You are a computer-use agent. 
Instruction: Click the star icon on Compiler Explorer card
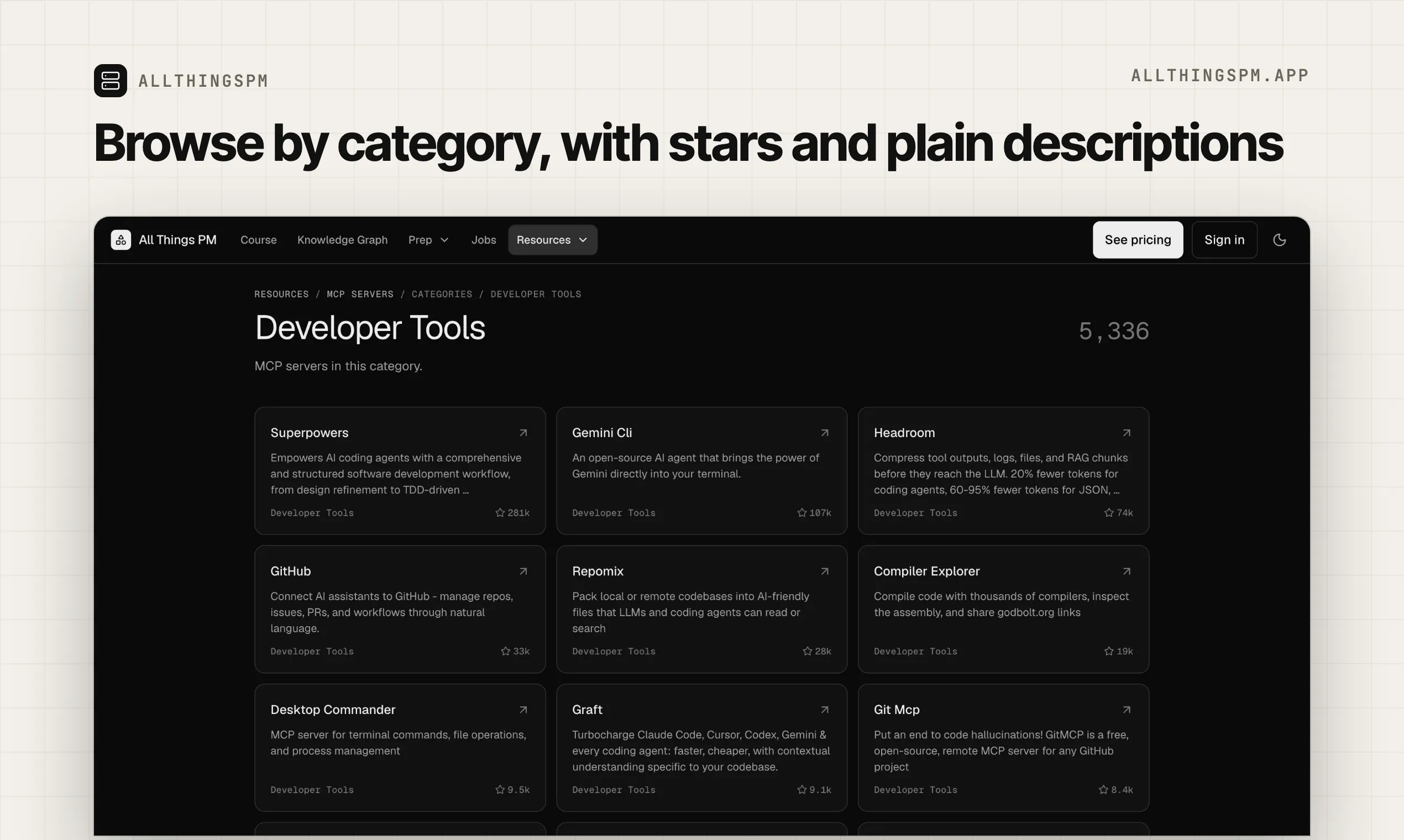[x=1109, y=652]
